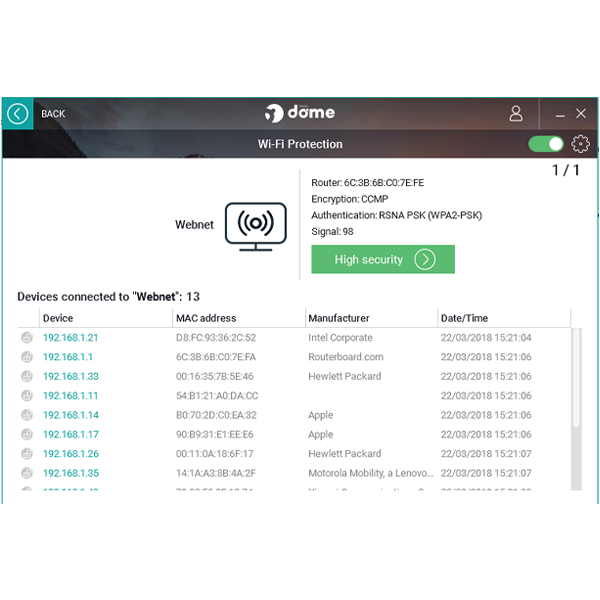Open High security details button
The image size is (600, 600).
coord(383,259)
